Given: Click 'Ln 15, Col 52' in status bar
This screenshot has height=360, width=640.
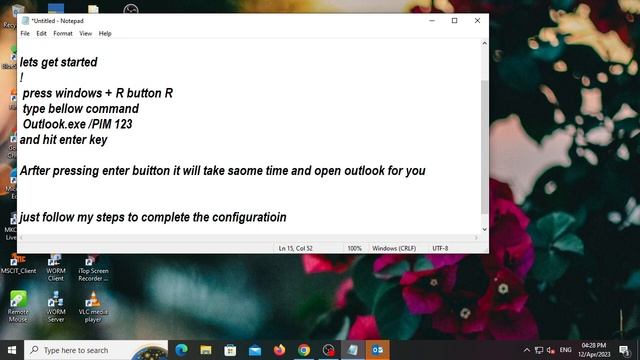Looking at the screenshot, I should (296, 248).
